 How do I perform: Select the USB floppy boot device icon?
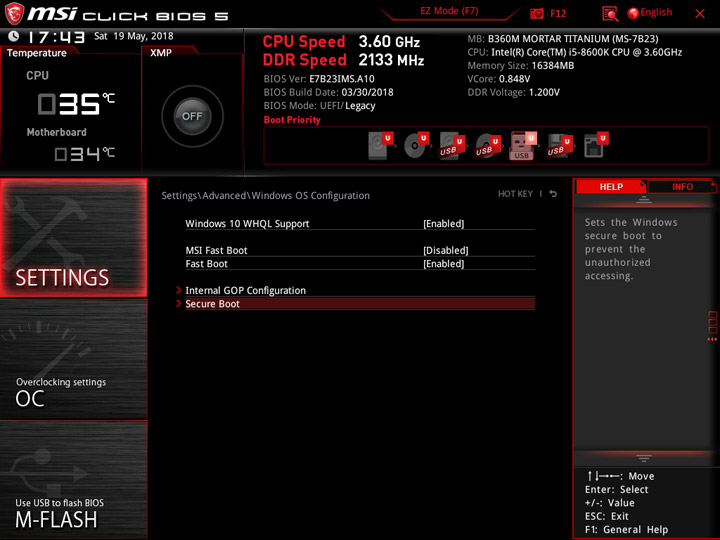(559, 146)
